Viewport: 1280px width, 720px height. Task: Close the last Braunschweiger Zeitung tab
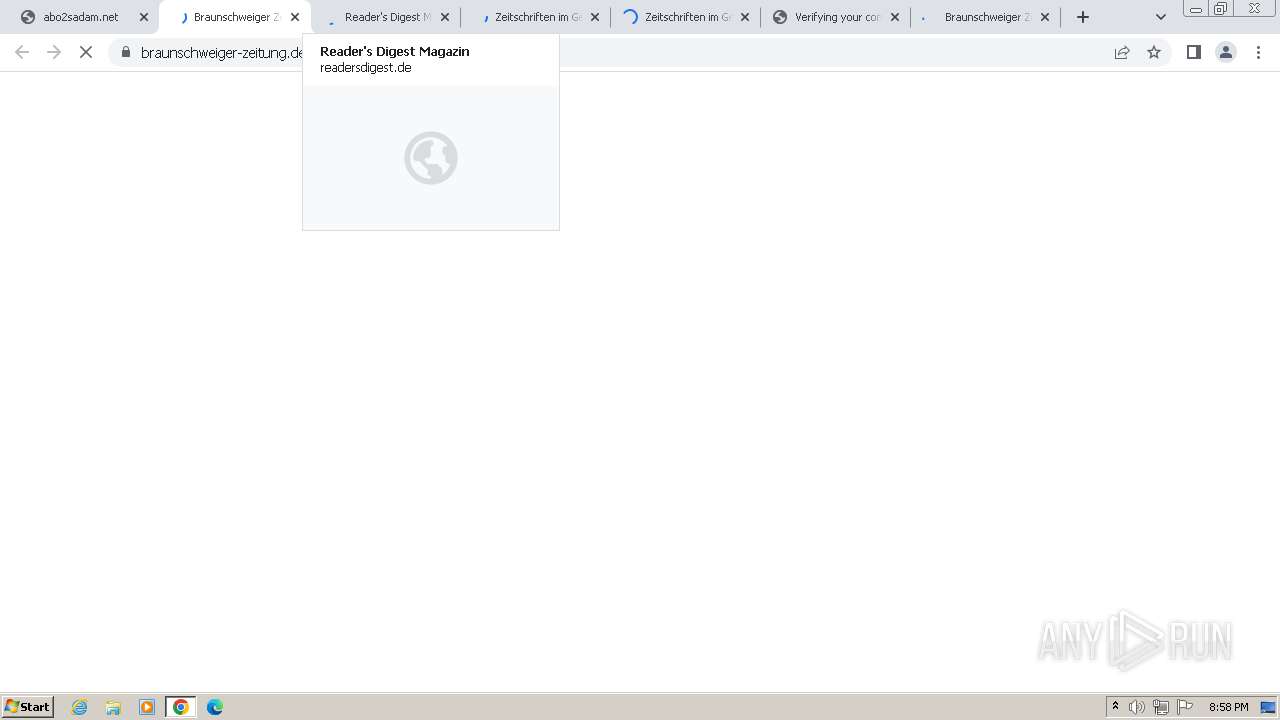[x=1045, y=17]
